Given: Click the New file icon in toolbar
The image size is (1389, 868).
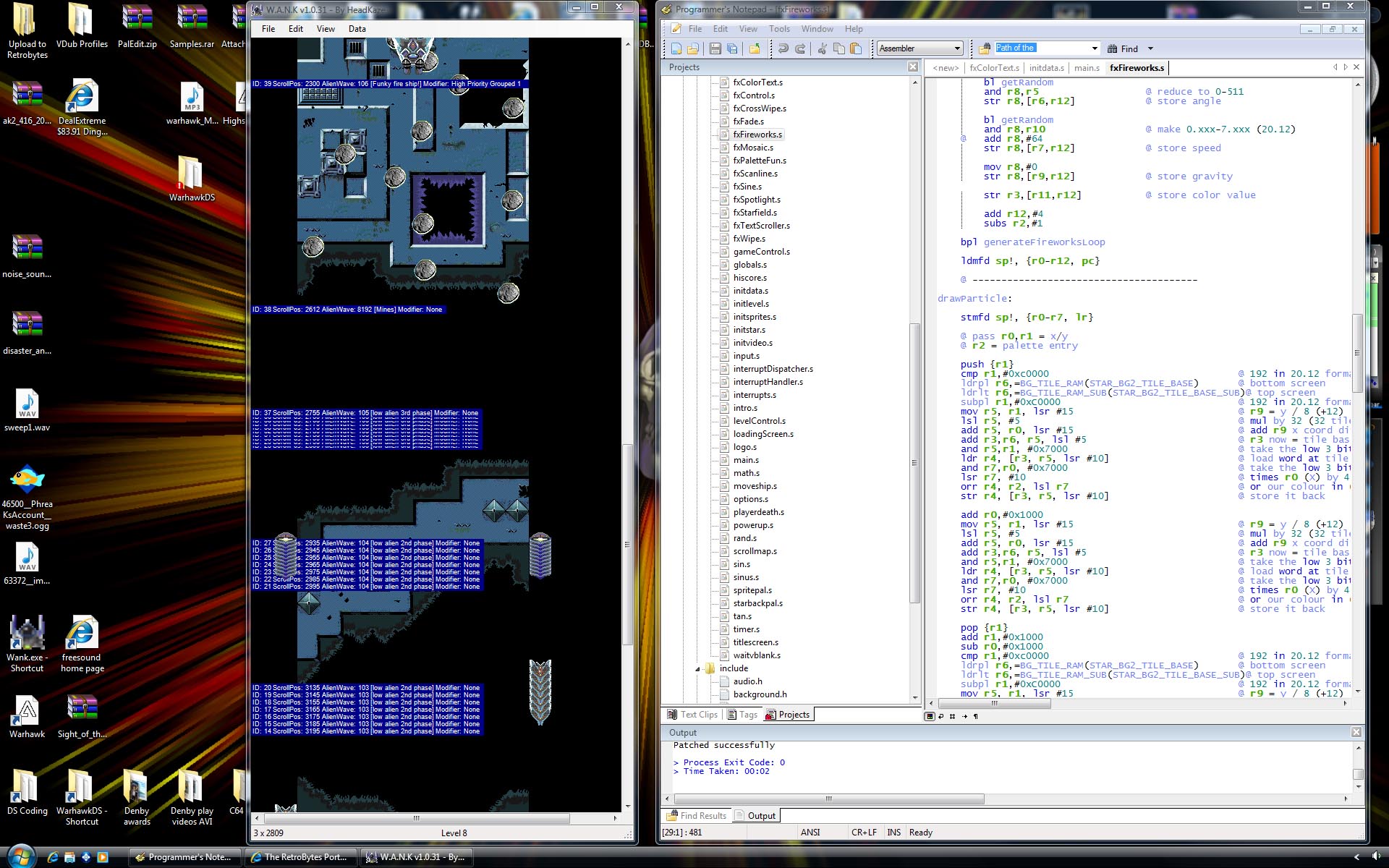Looking at the screenshot, I should (x=676, y=48).
